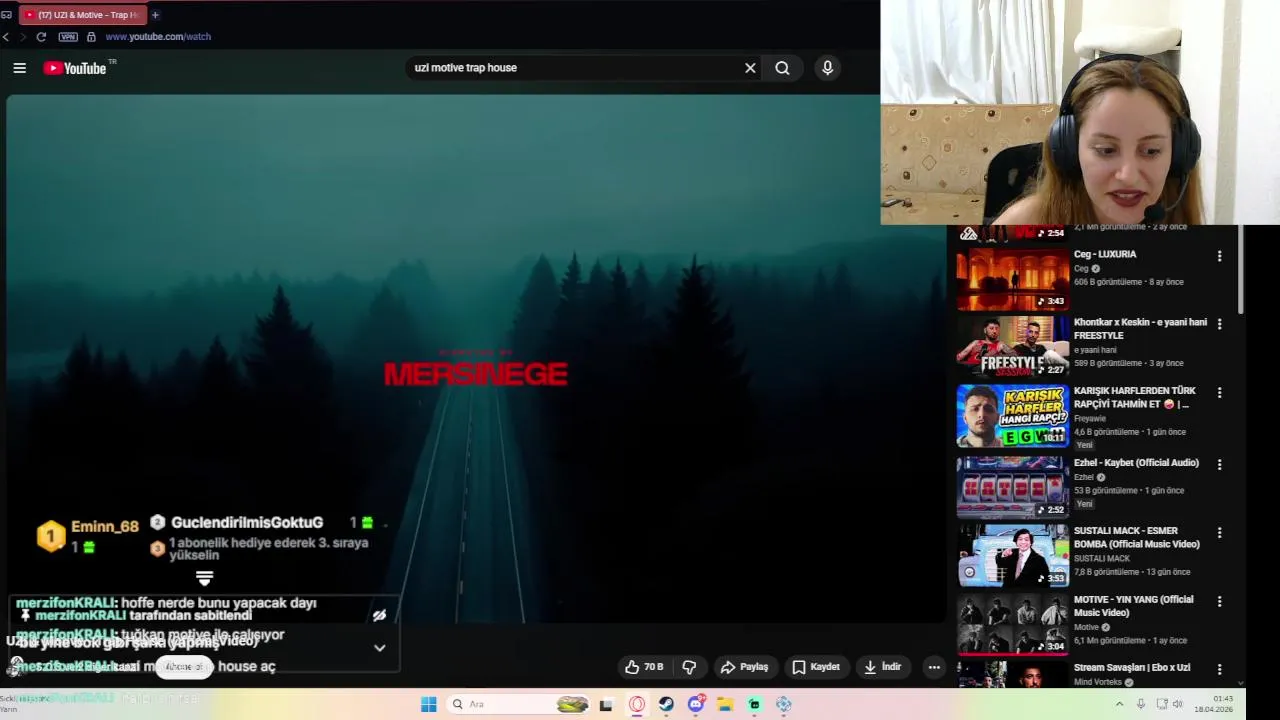This screenshot has width=1280, height=720.
Task: Switch to UZI & Motive Trap House tab
Action: 82,15
